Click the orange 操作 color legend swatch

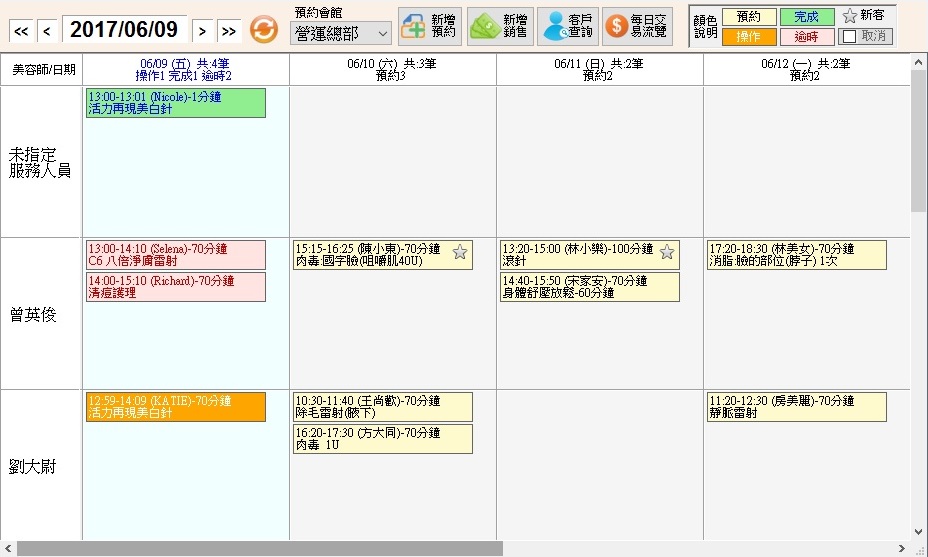[748, 37]
